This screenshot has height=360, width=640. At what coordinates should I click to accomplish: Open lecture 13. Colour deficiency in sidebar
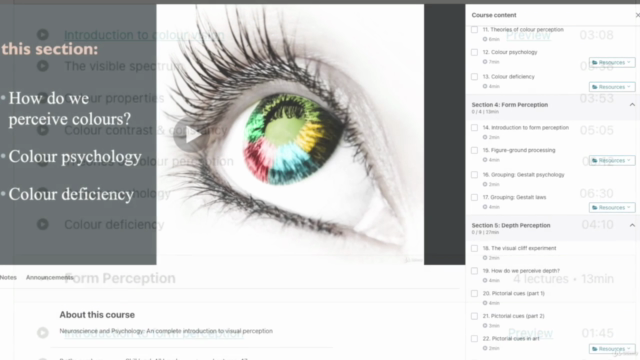tap(508, 77)
